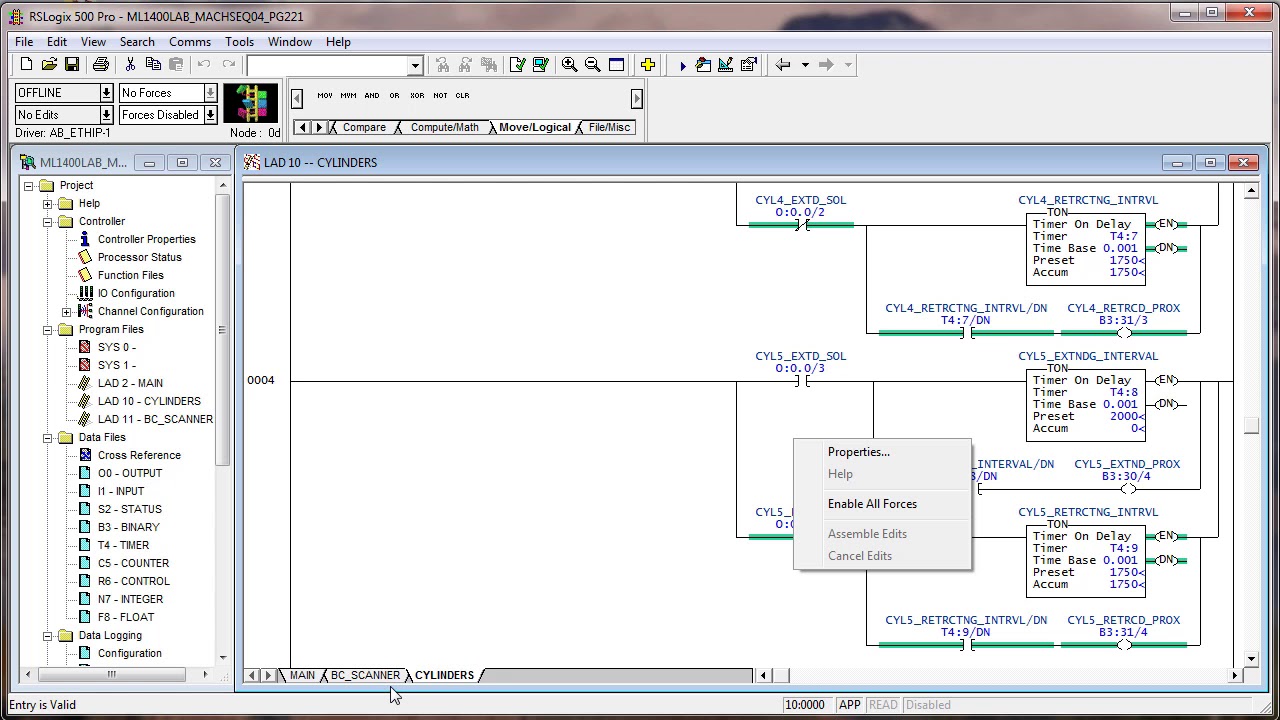Open LAD 2 - MAIN program file

pos(130,384)
